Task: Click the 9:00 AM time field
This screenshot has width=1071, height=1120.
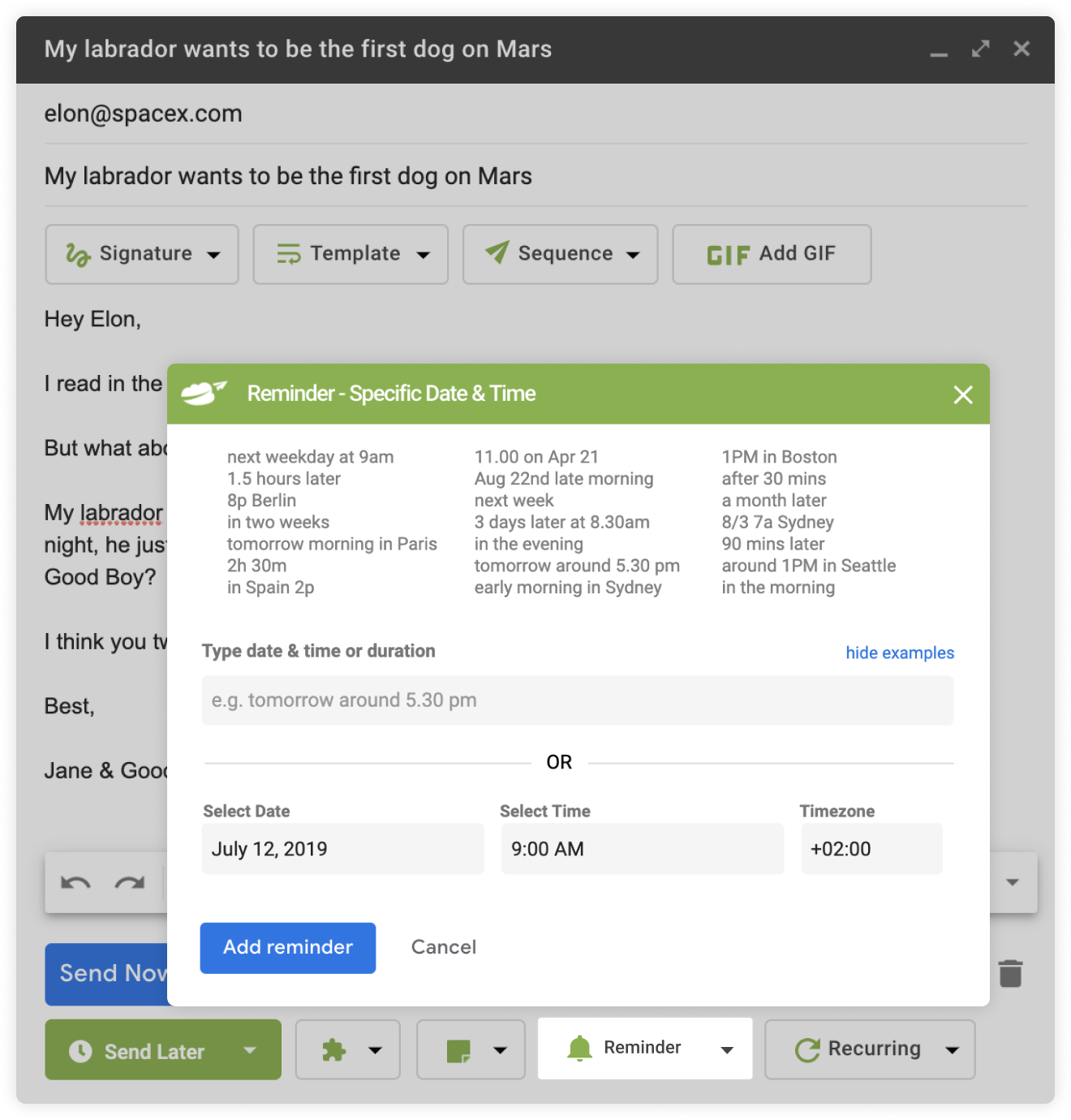Action: (x=642, y=848)
